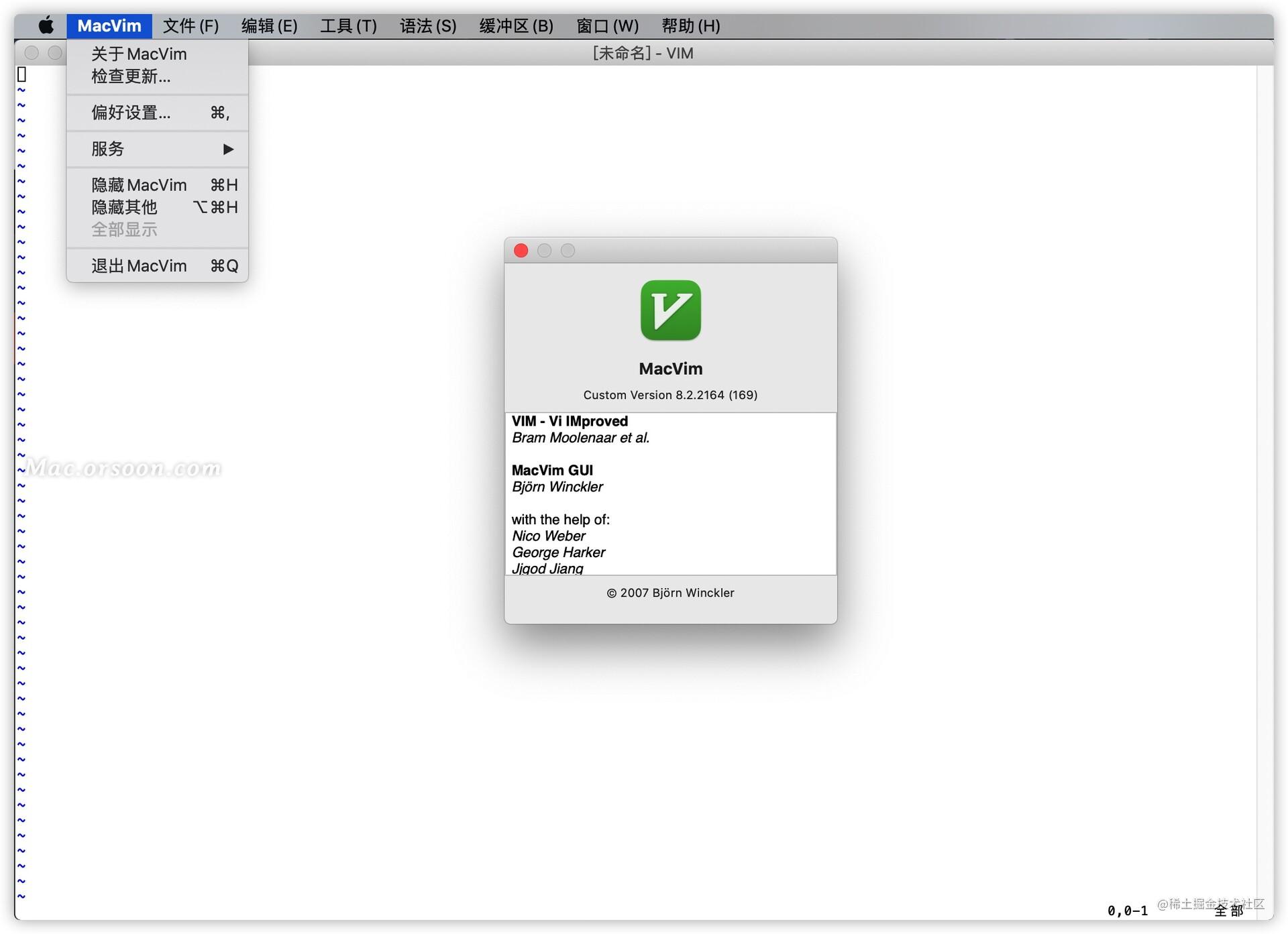Viewport: 1288px width, 934px height.
Task: Open the 文件 (F) menu
Action: (191, 26)
